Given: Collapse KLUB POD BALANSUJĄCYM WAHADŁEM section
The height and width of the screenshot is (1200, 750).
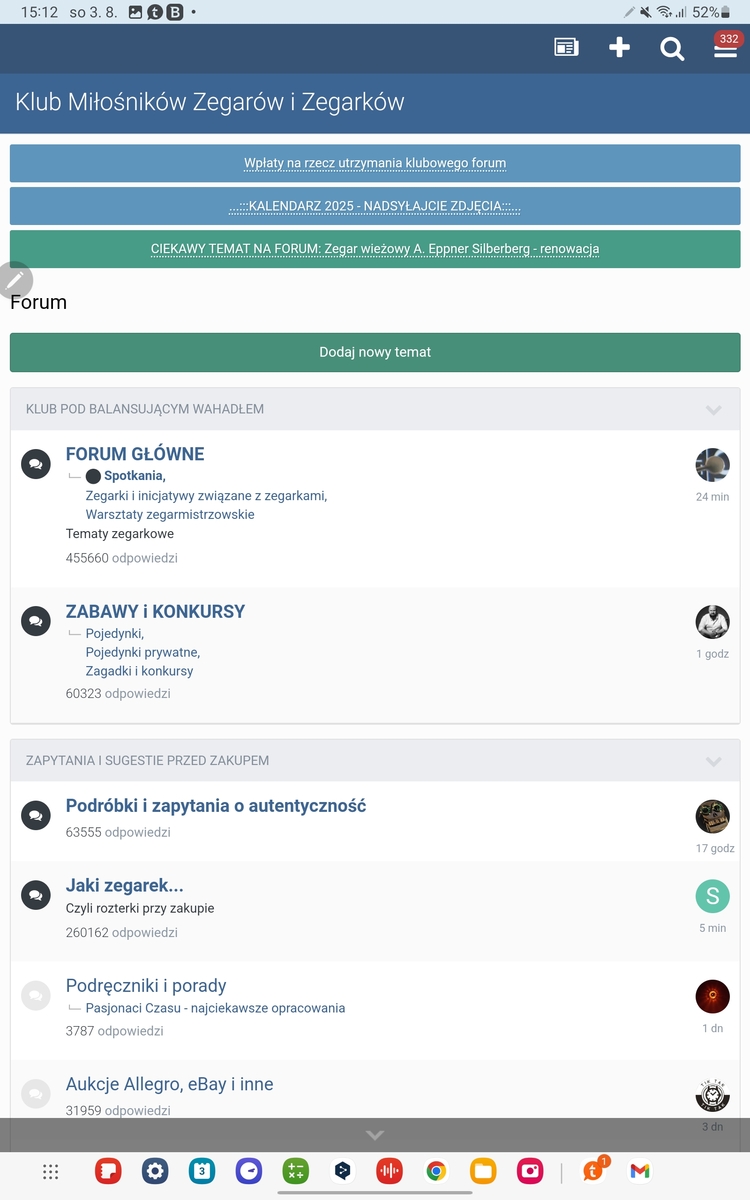Looking at the screenshot, I should [713, 410].
